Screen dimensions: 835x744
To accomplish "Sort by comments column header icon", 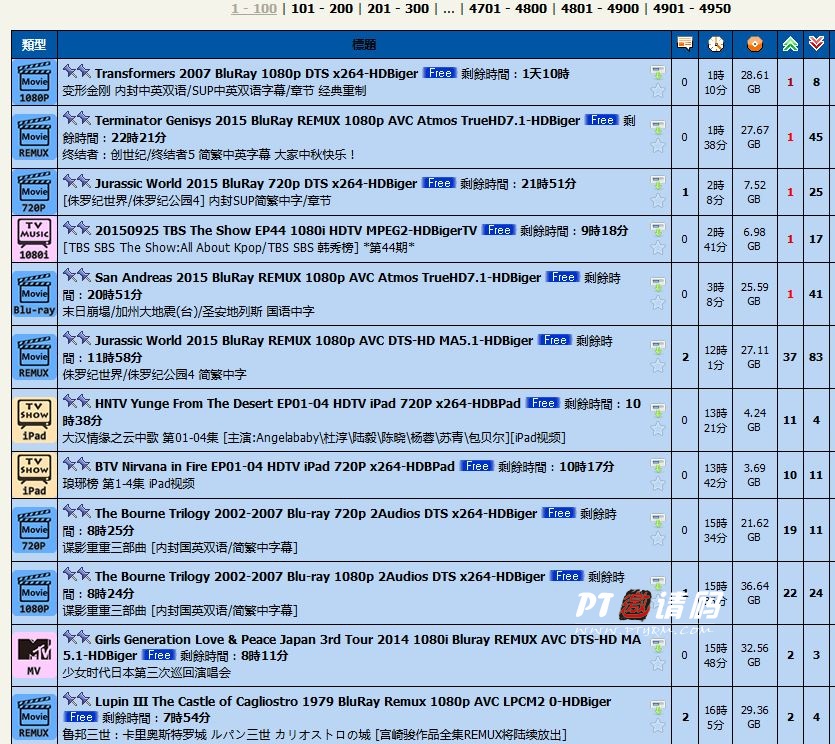I will [x=684, y=43].
